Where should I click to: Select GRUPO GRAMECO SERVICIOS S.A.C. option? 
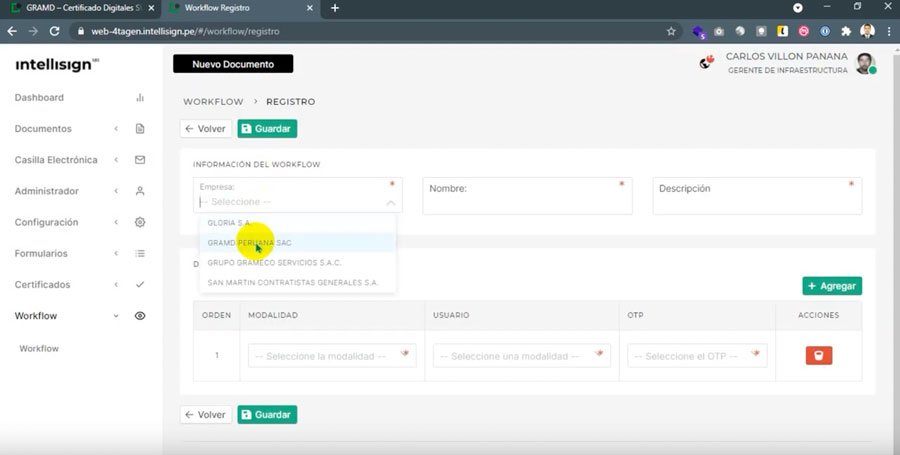297,262
